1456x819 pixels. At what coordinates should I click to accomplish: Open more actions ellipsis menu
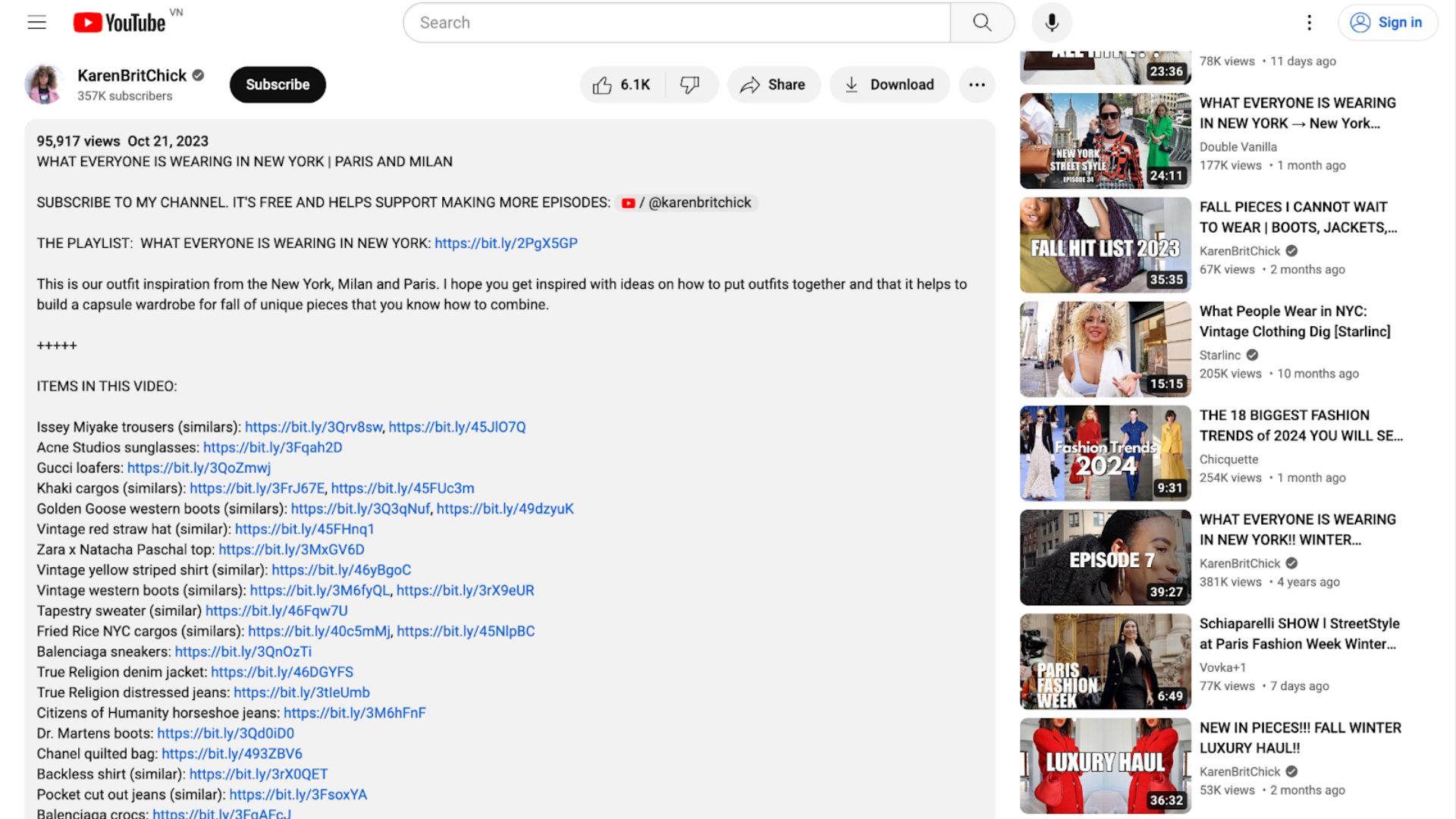[x=977, y=85]
